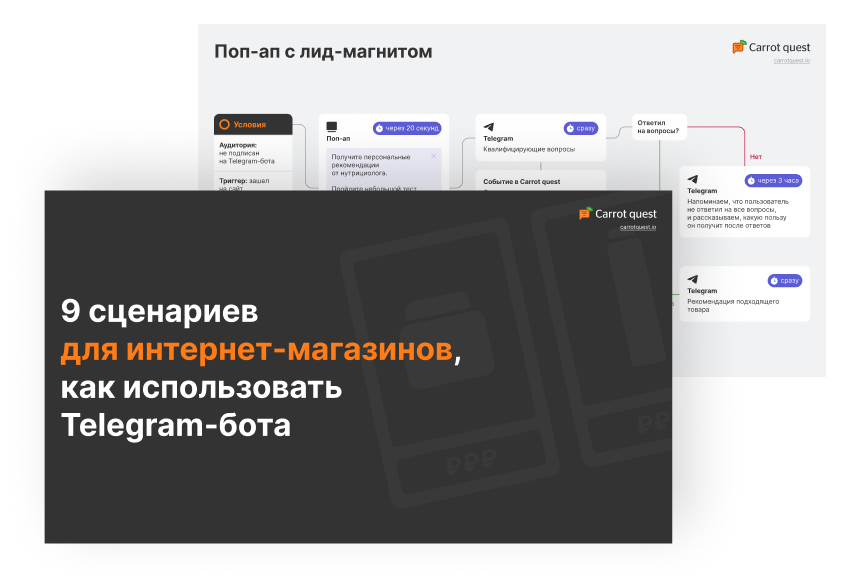
Task: Select the Условия block header
Action: [253, 124]
